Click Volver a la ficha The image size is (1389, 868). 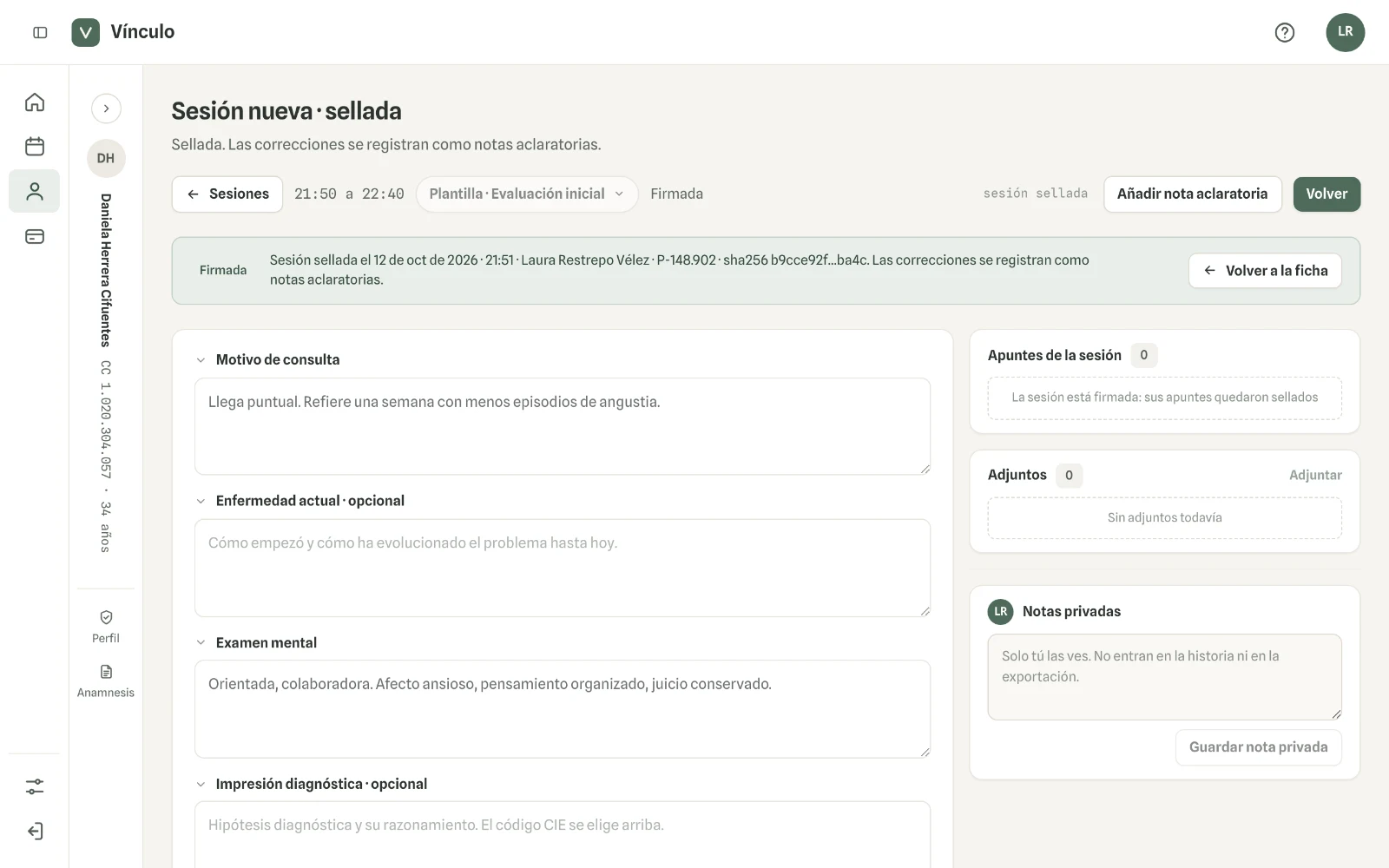[x=1265, y=271]
